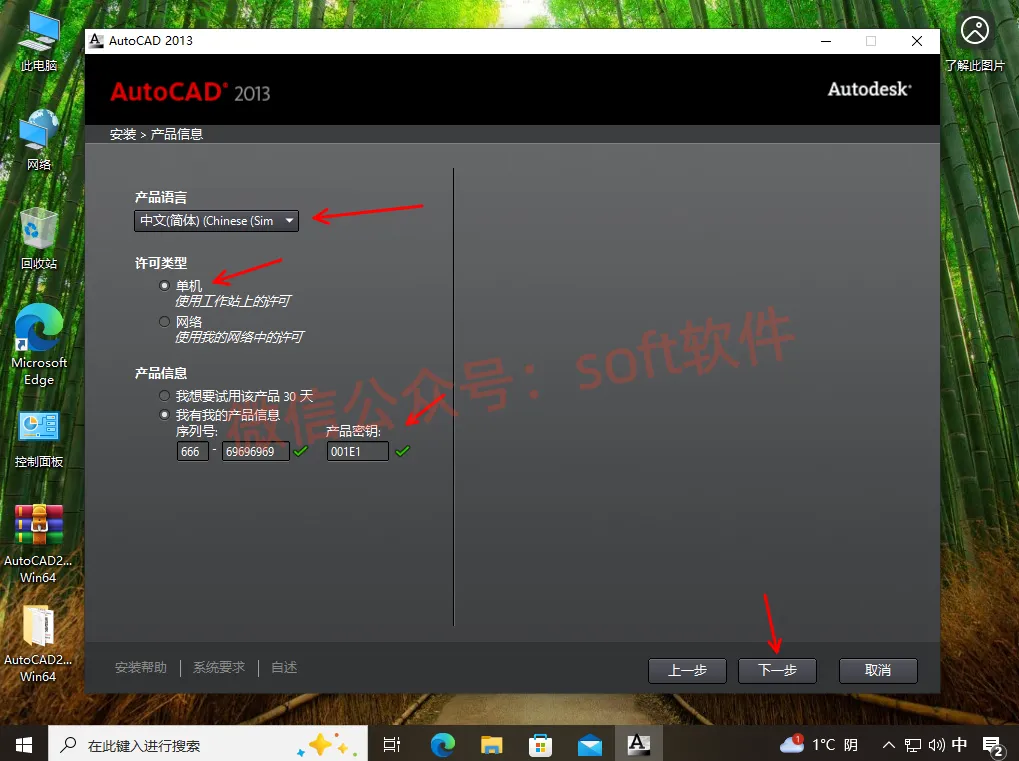Click the volume speaker tray icon
1019x761 pixels.
click(936, 745)
